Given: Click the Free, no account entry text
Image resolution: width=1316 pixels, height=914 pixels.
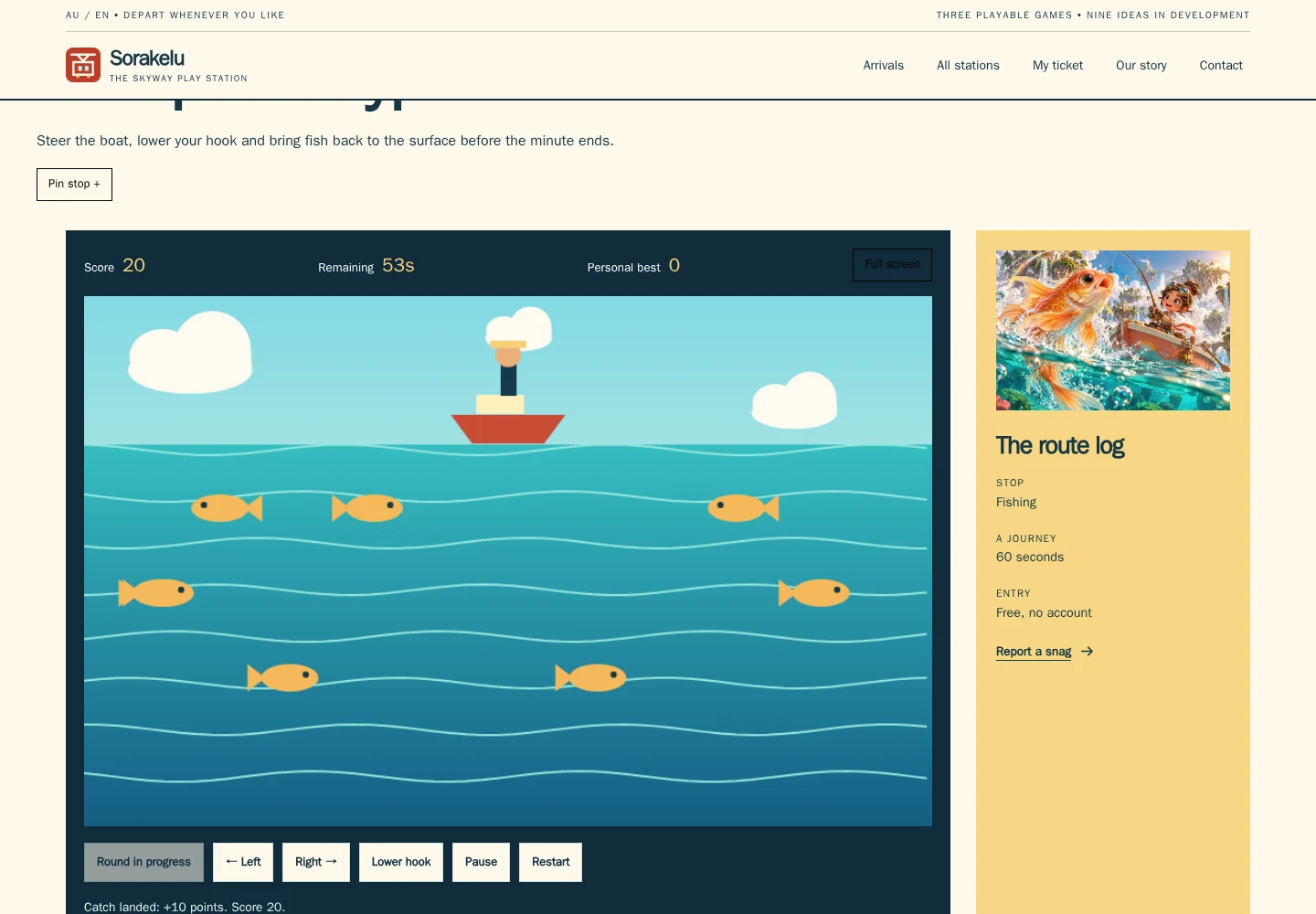Looking at the screenshot, I should [1044, 613].
